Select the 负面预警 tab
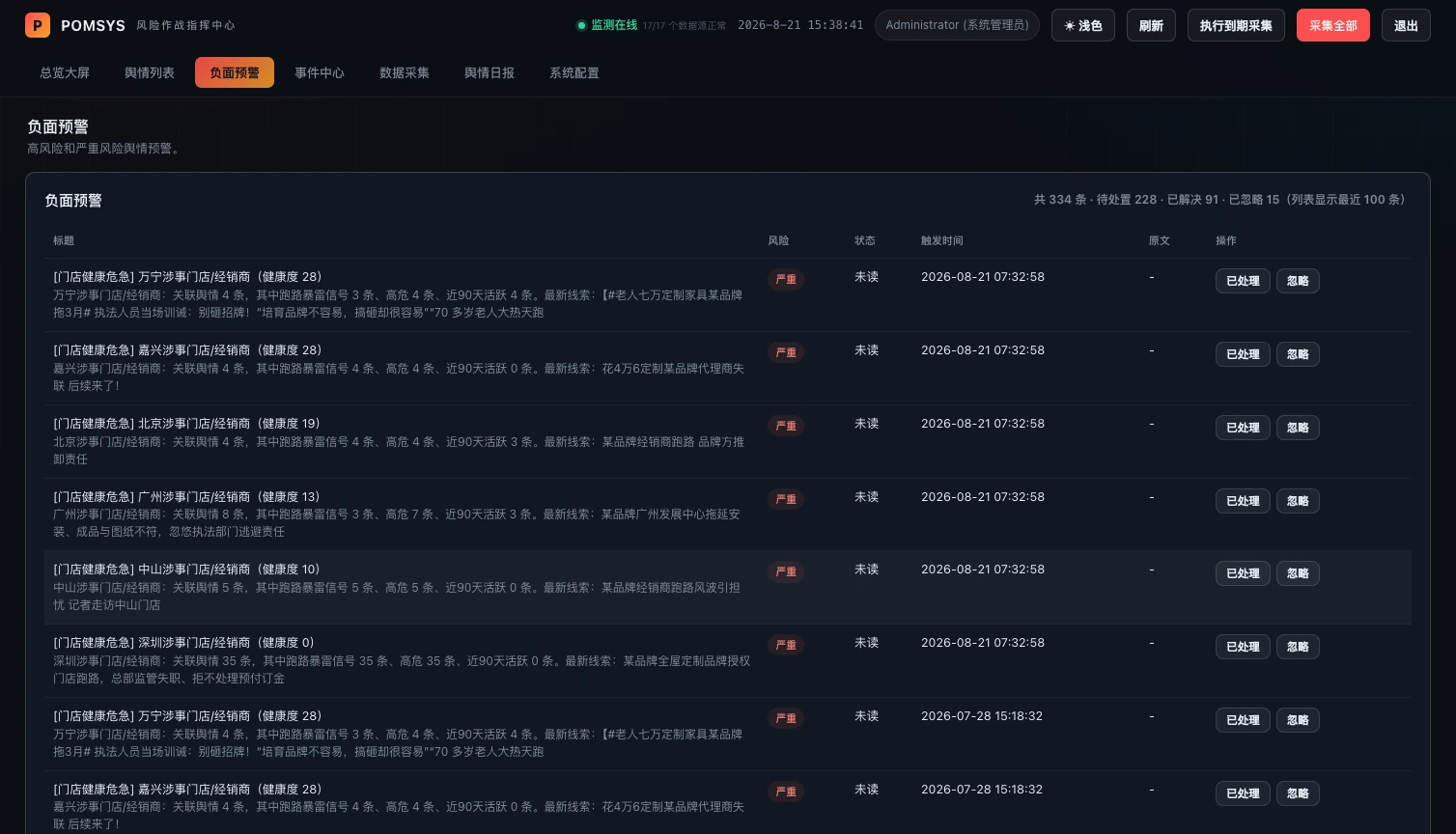The width and height of the screenshot is (1456, 834). click(x=235, y=72)
